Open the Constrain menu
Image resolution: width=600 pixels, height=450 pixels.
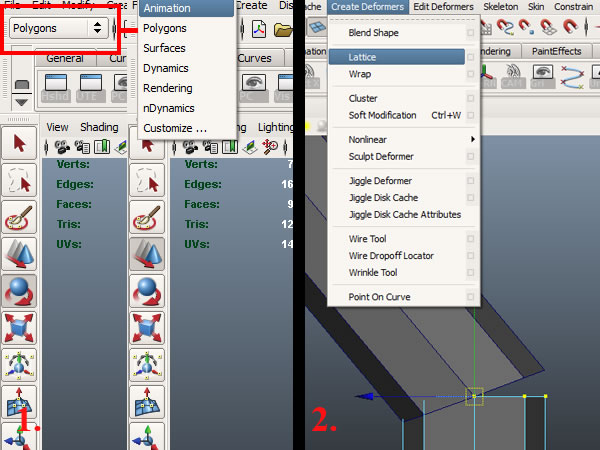[x=574, y=7]
